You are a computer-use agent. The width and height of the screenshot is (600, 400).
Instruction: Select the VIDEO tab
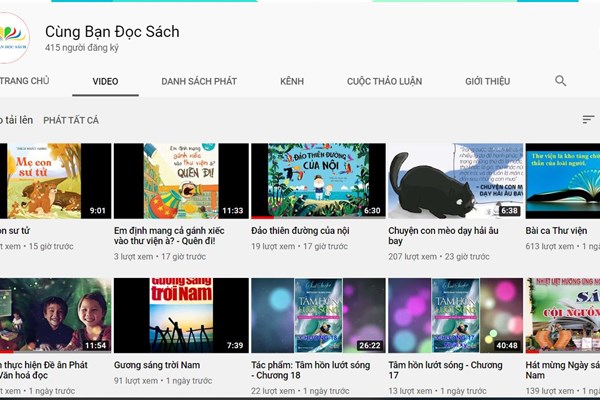tap(105, 82)
